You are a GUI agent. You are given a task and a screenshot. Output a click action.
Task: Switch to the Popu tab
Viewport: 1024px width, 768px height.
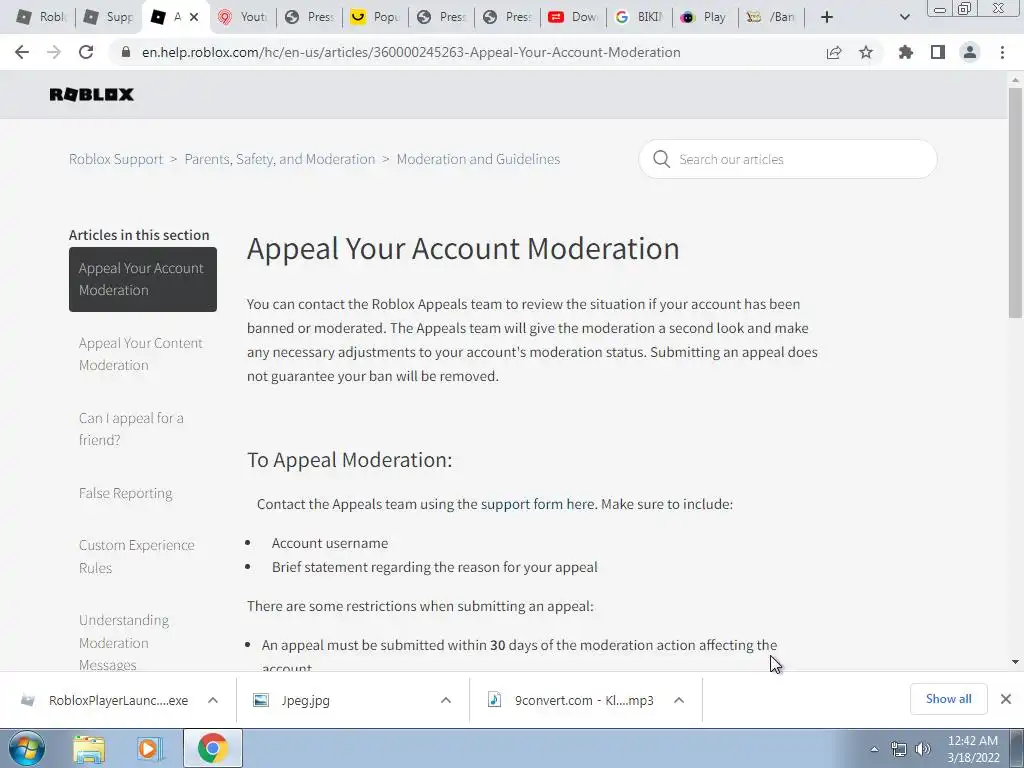coord(375,17)
